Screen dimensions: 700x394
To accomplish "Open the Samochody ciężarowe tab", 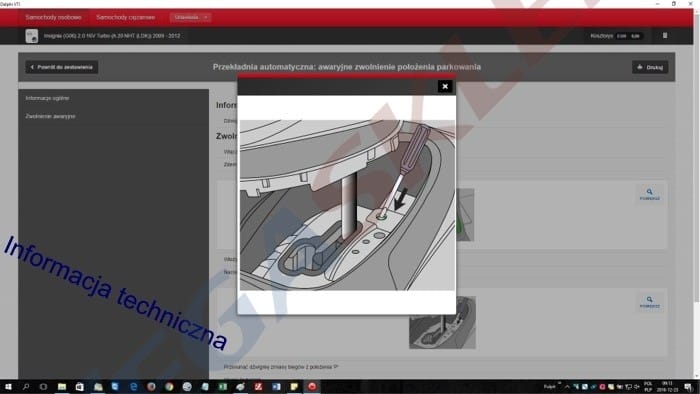I will (x=125, y=17).
